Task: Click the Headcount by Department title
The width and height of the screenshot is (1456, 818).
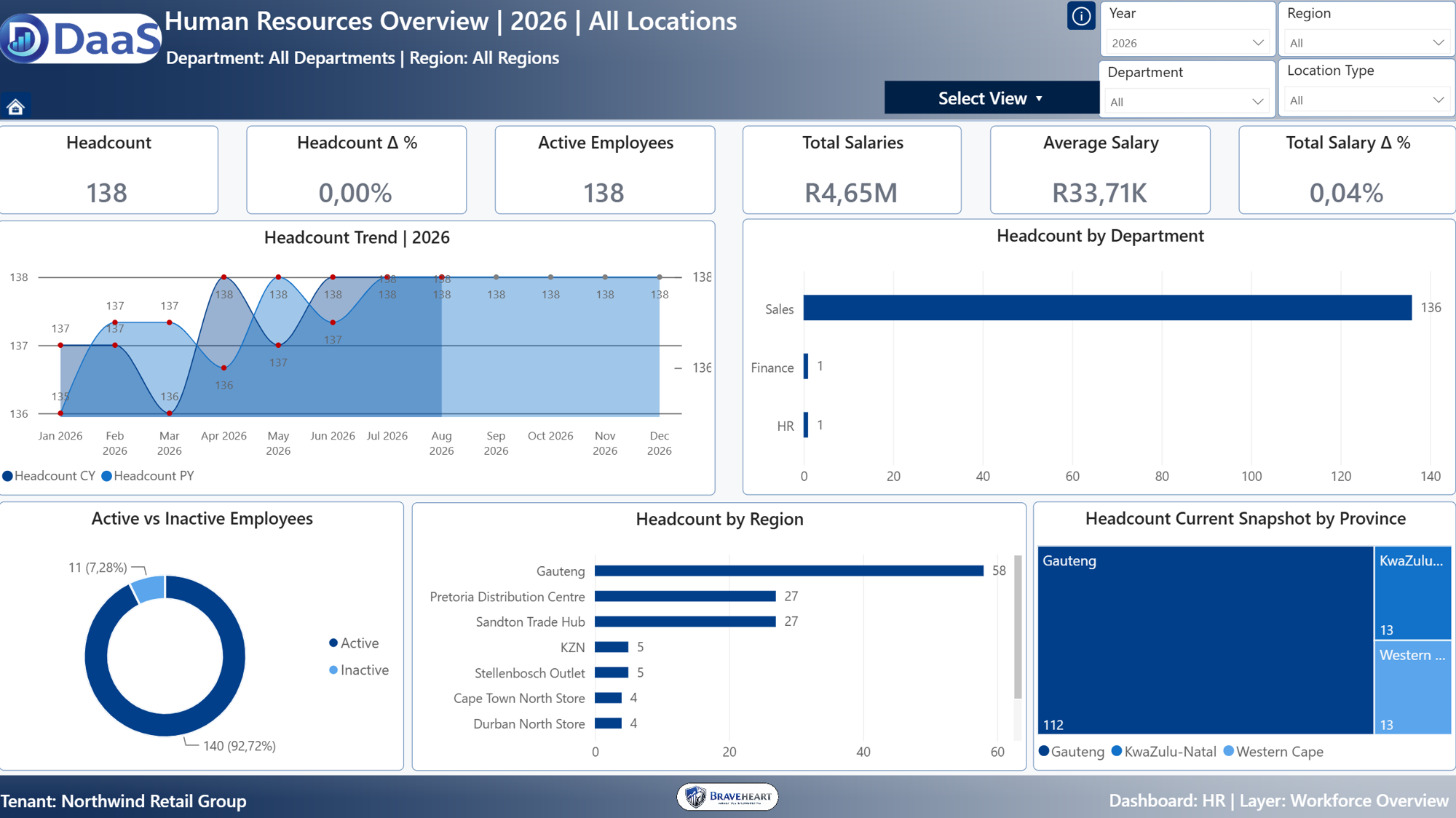Action: coord(1100,236)
